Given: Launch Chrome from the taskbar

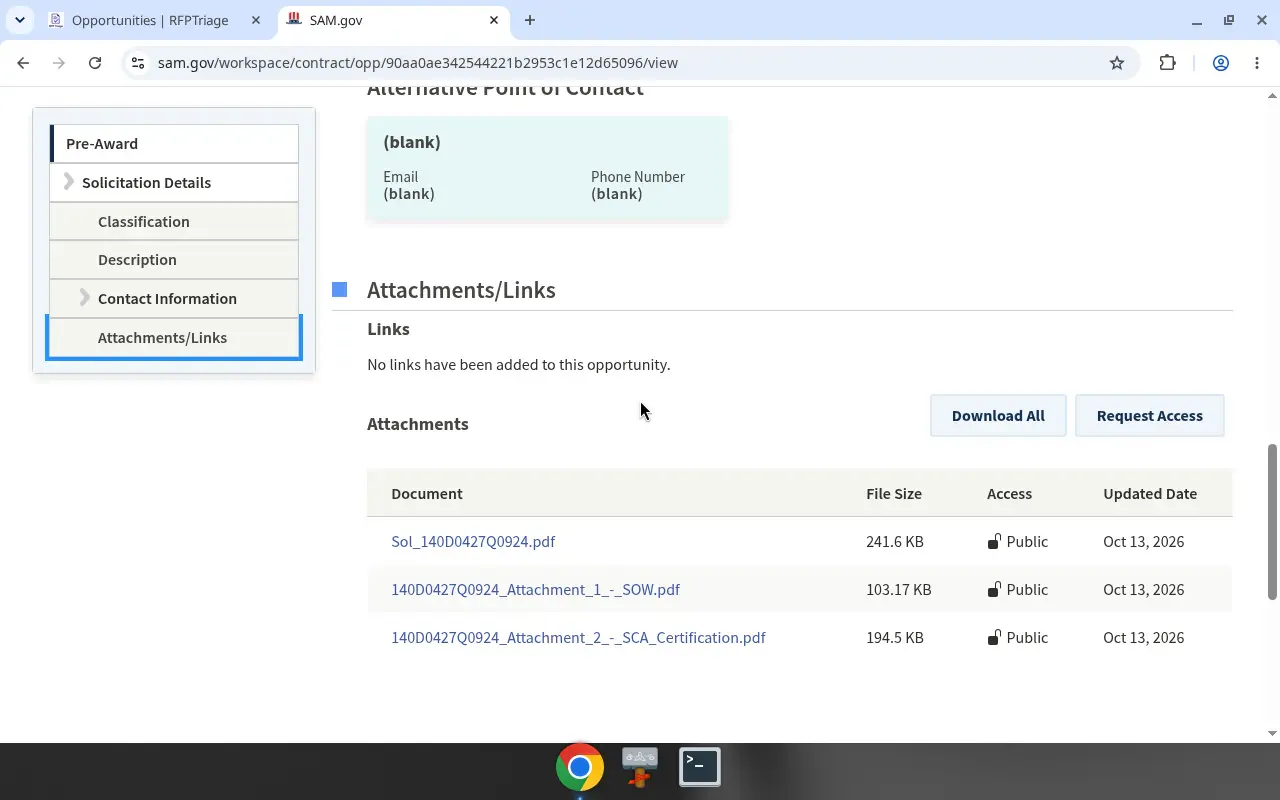Looking at the screenshot, I should coord(580,767).
